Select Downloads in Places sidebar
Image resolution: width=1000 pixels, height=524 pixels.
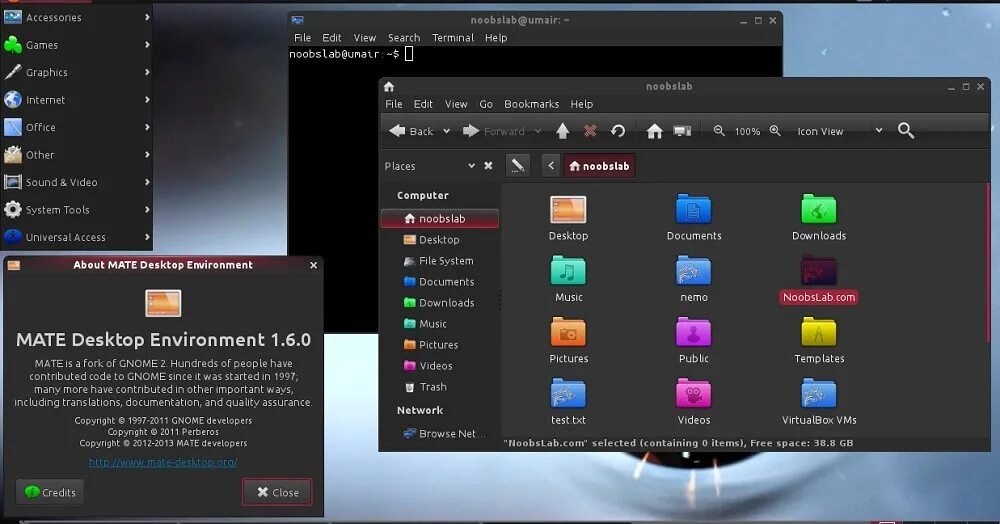tap(440, 303)
